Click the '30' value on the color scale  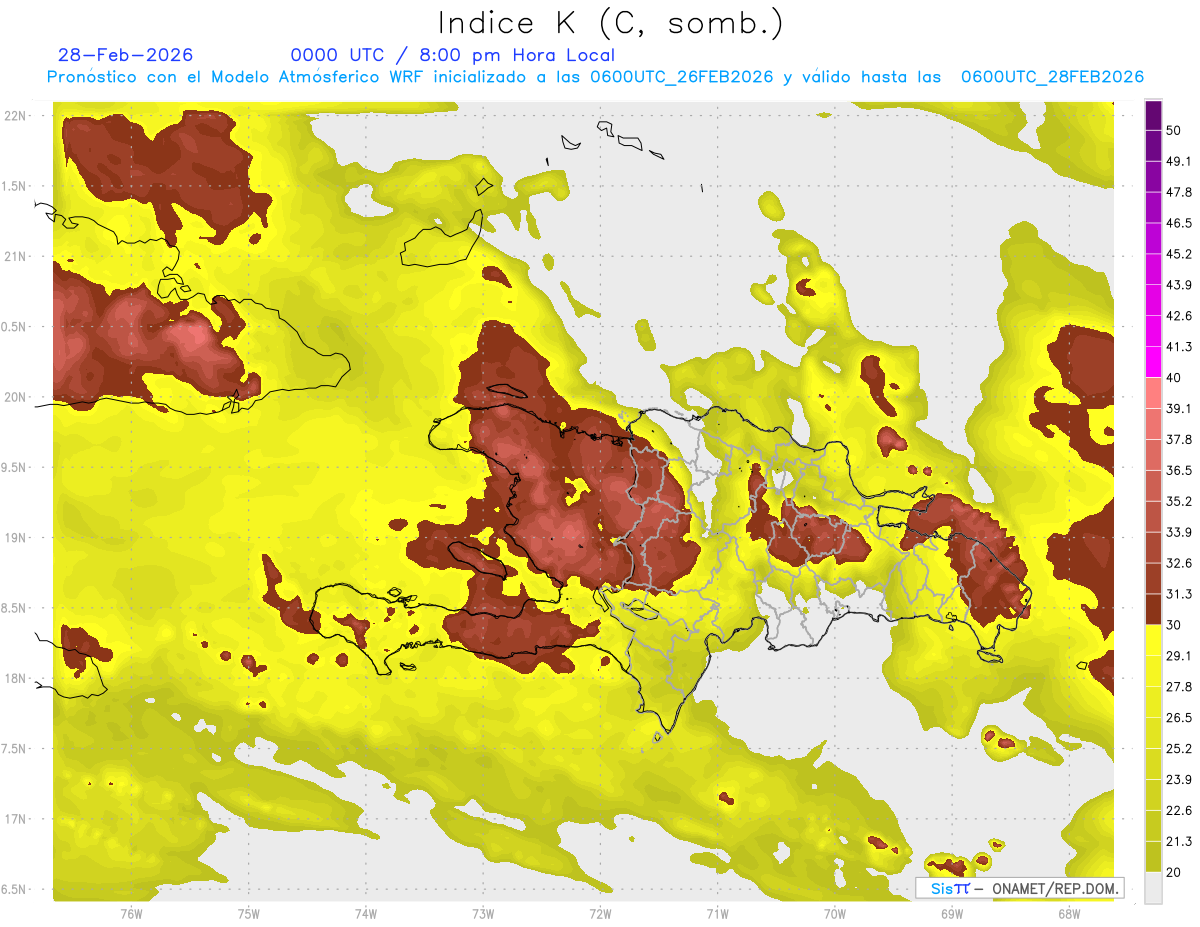click(x=1174, y=625)
